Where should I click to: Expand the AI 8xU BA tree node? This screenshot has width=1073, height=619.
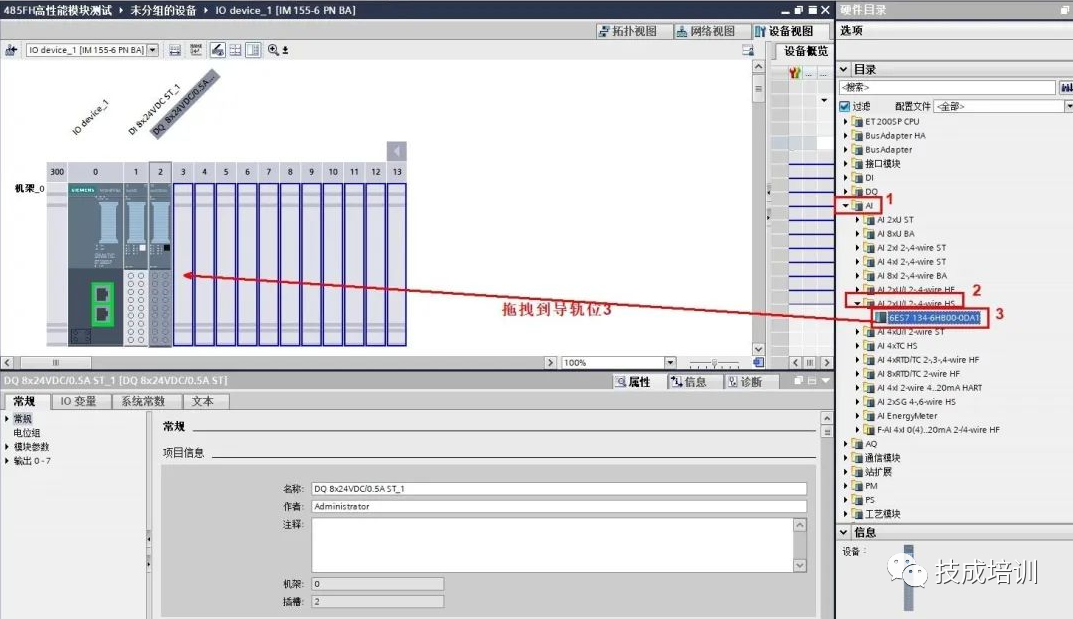pyautogui.click(x=857, y=233)
